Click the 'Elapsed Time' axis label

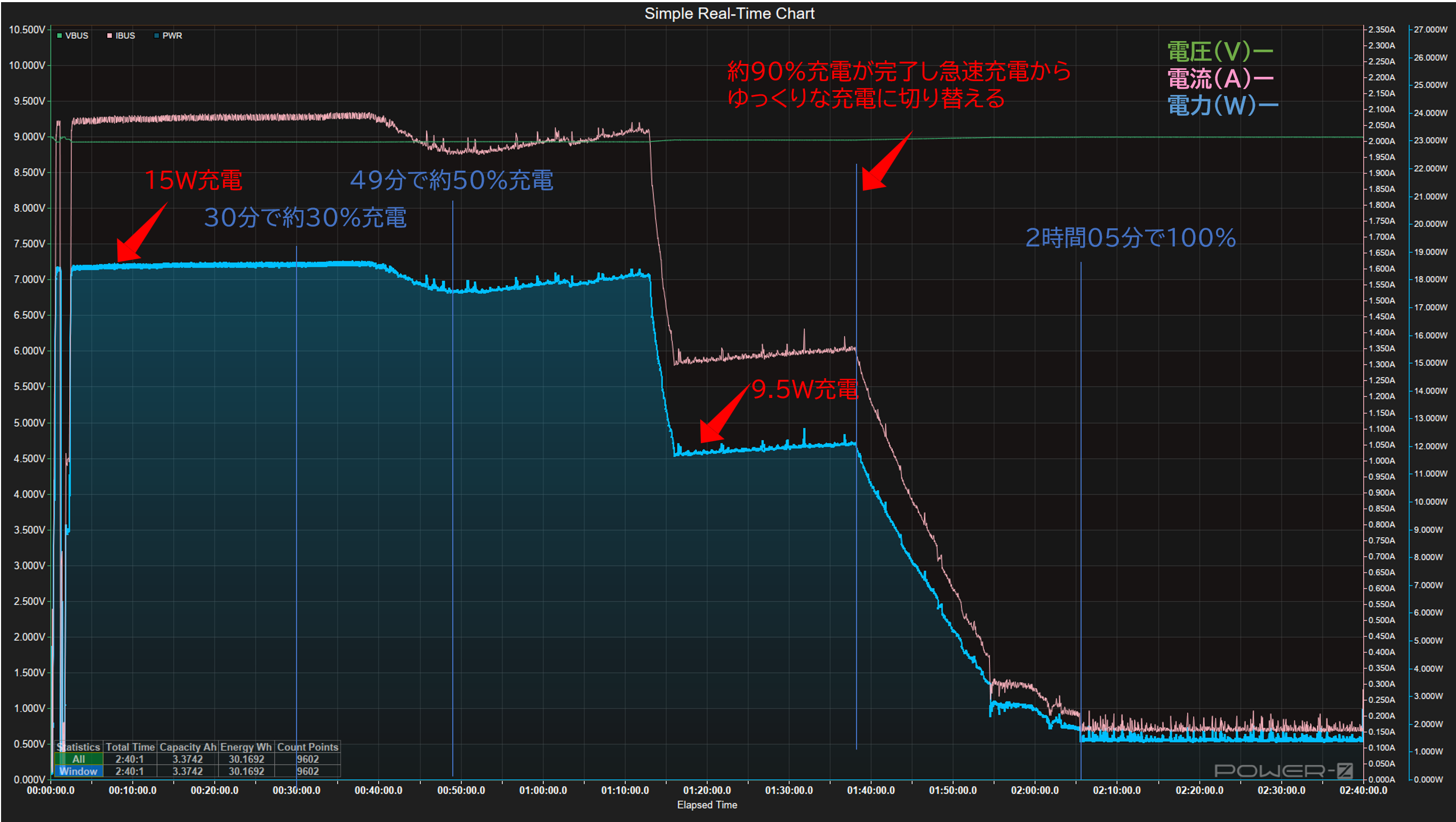707,804
